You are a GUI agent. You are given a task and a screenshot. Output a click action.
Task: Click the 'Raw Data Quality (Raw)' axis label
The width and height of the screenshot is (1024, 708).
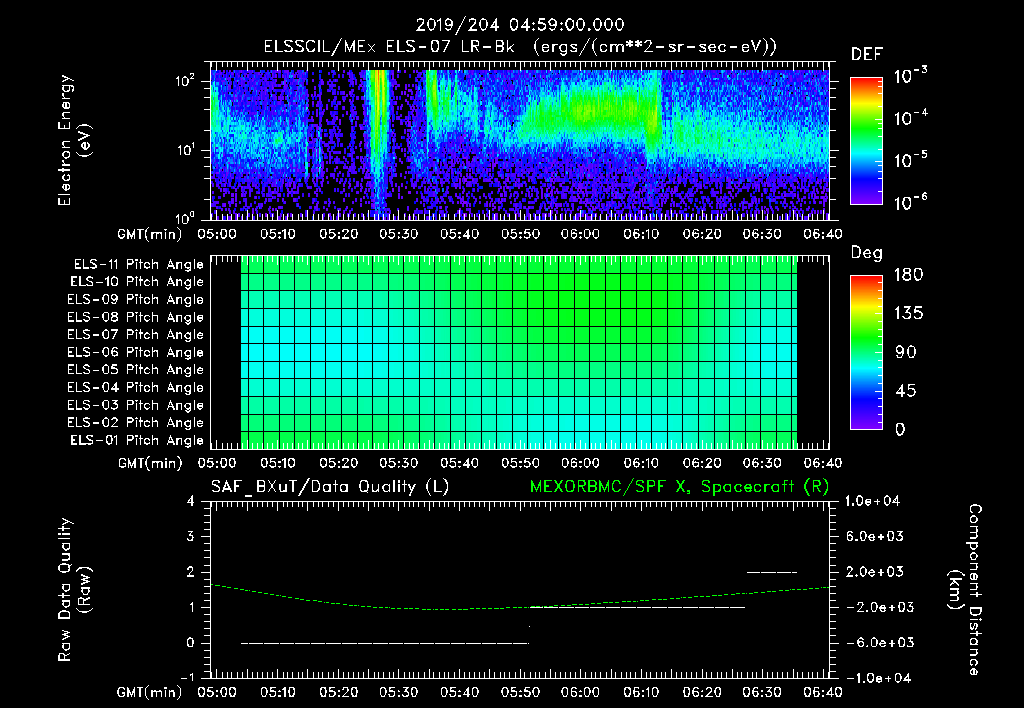click(x=74, y=590)
